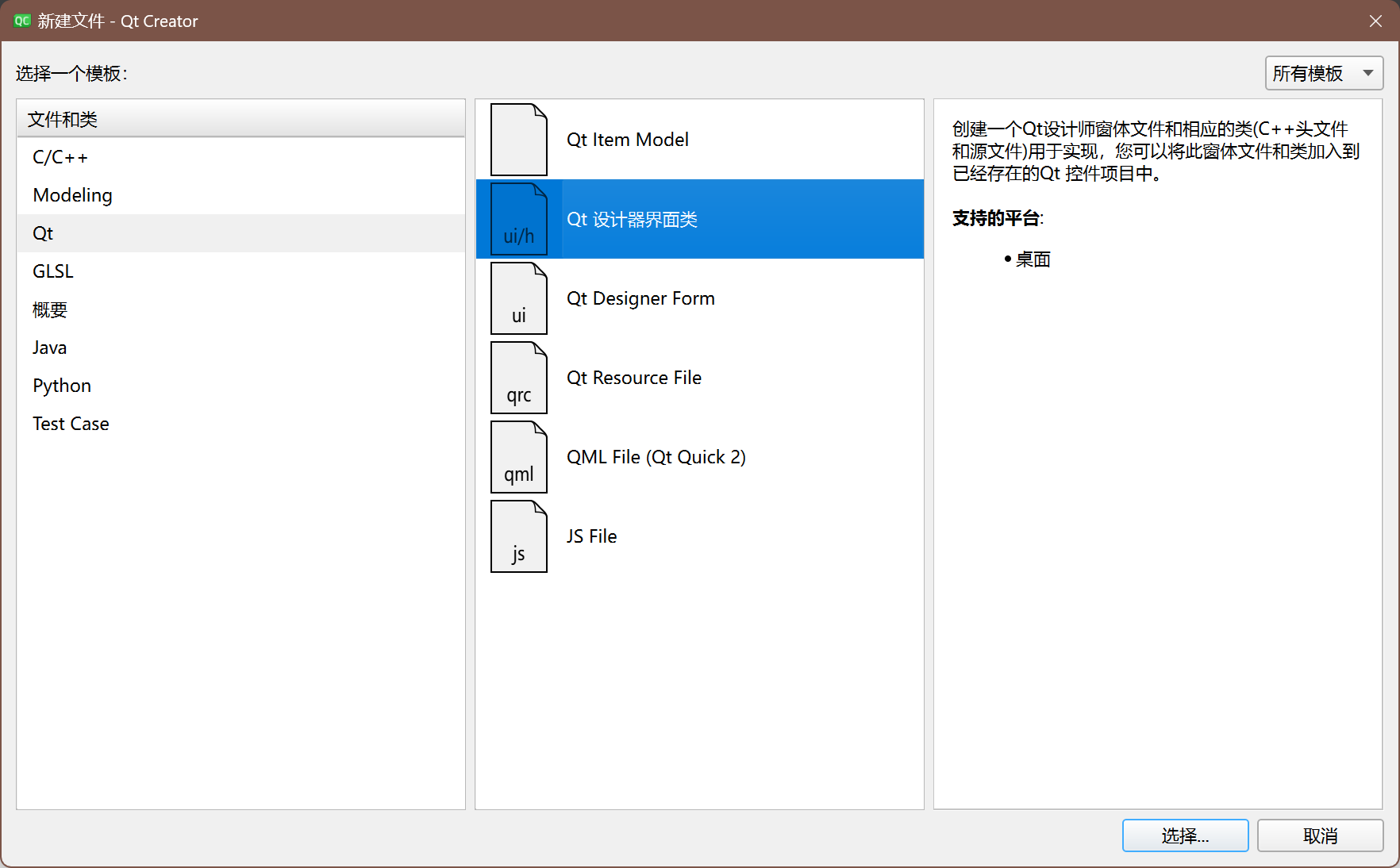The image size is (1400, 868).
Task: Choose the QML File (Qt Quick 2) label
Action: tap(656, 457)
